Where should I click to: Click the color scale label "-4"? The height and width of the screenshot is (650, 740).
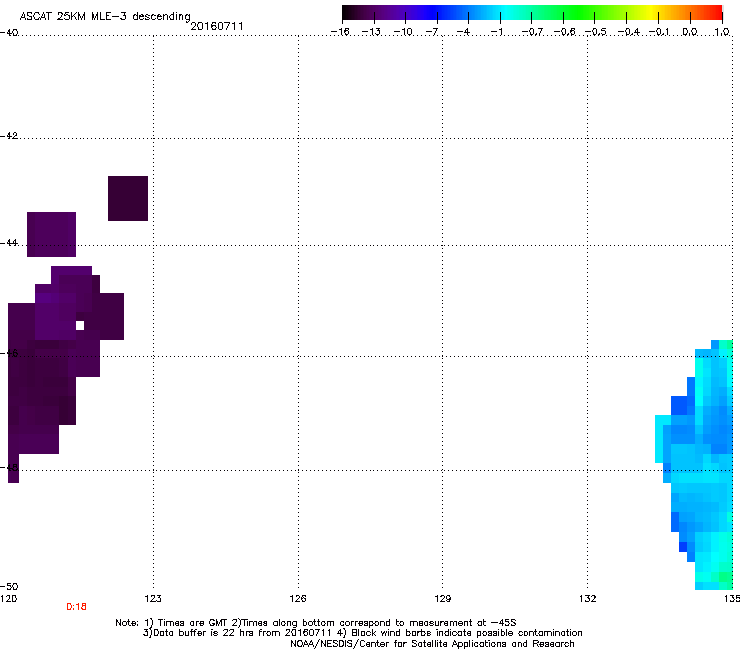(463, 32)
